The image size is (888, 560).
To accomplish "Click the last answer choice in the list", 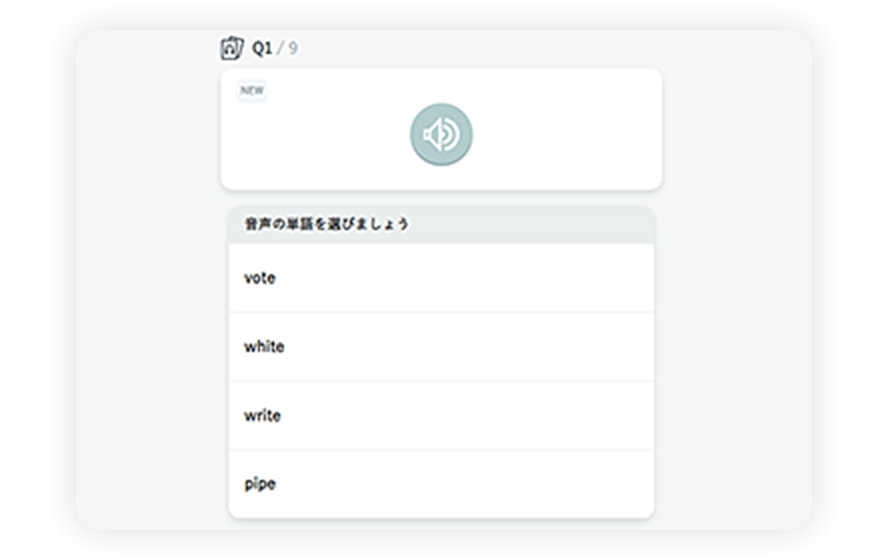I will [441, 484].
